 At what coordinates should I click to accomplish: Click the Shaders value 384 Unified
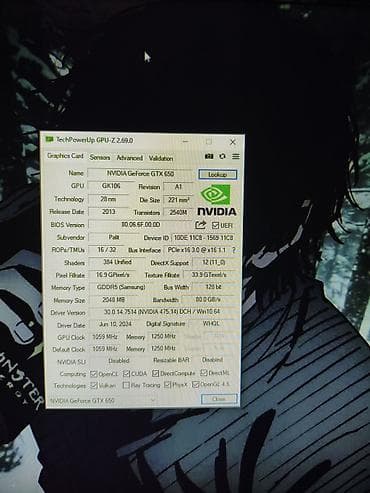point(117,262)
